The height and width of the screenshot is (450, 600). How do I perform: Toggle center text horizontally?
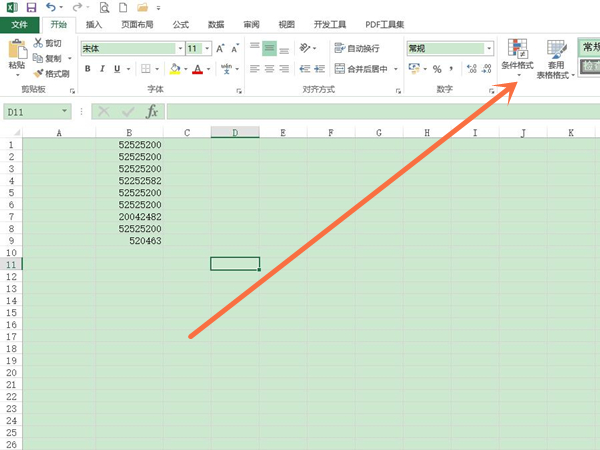click(269, 69)
